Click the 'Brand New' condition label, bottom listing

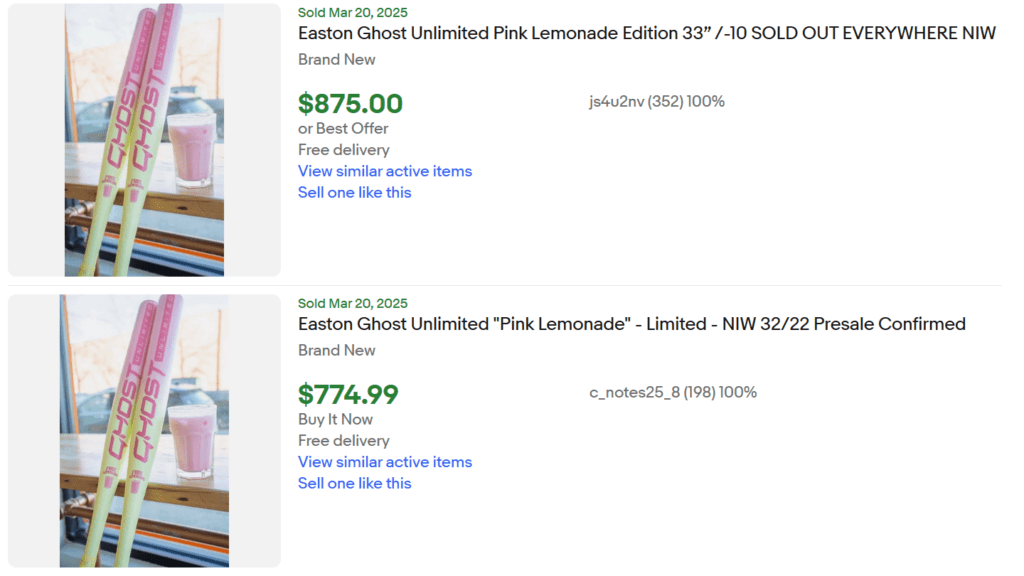[336, 350]
